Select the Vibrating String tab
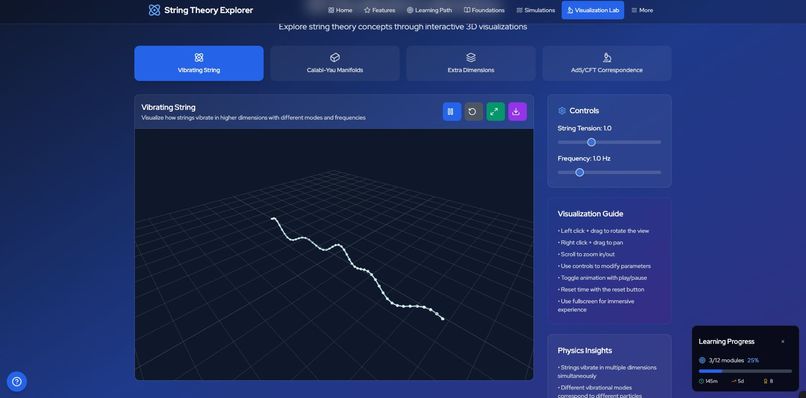The height and width of the screenshot is (398, 806). [199, 63]
